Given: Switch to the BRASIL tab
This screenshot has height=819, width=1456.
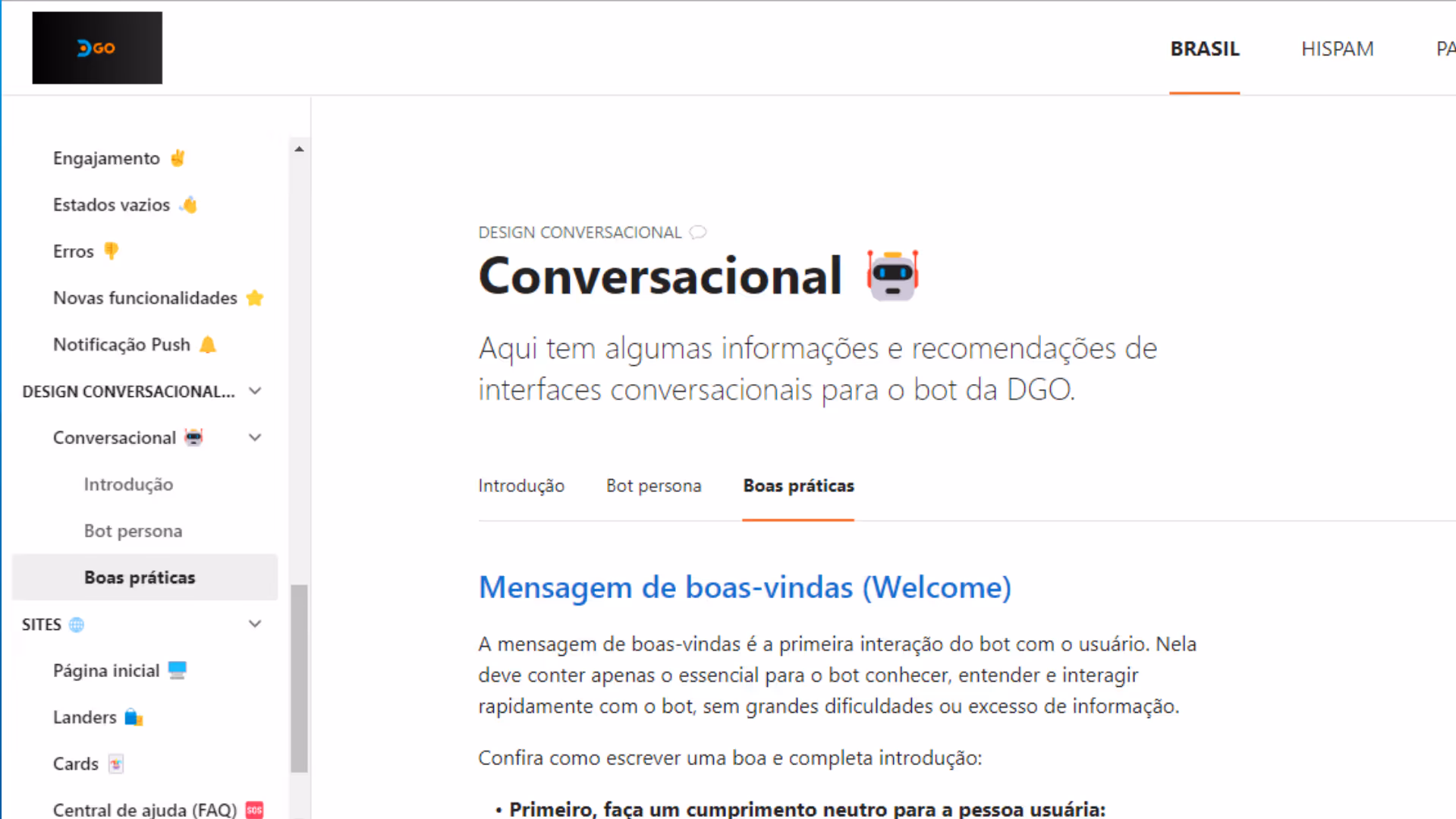Looking at the screenshot, I should (1204, 49).
